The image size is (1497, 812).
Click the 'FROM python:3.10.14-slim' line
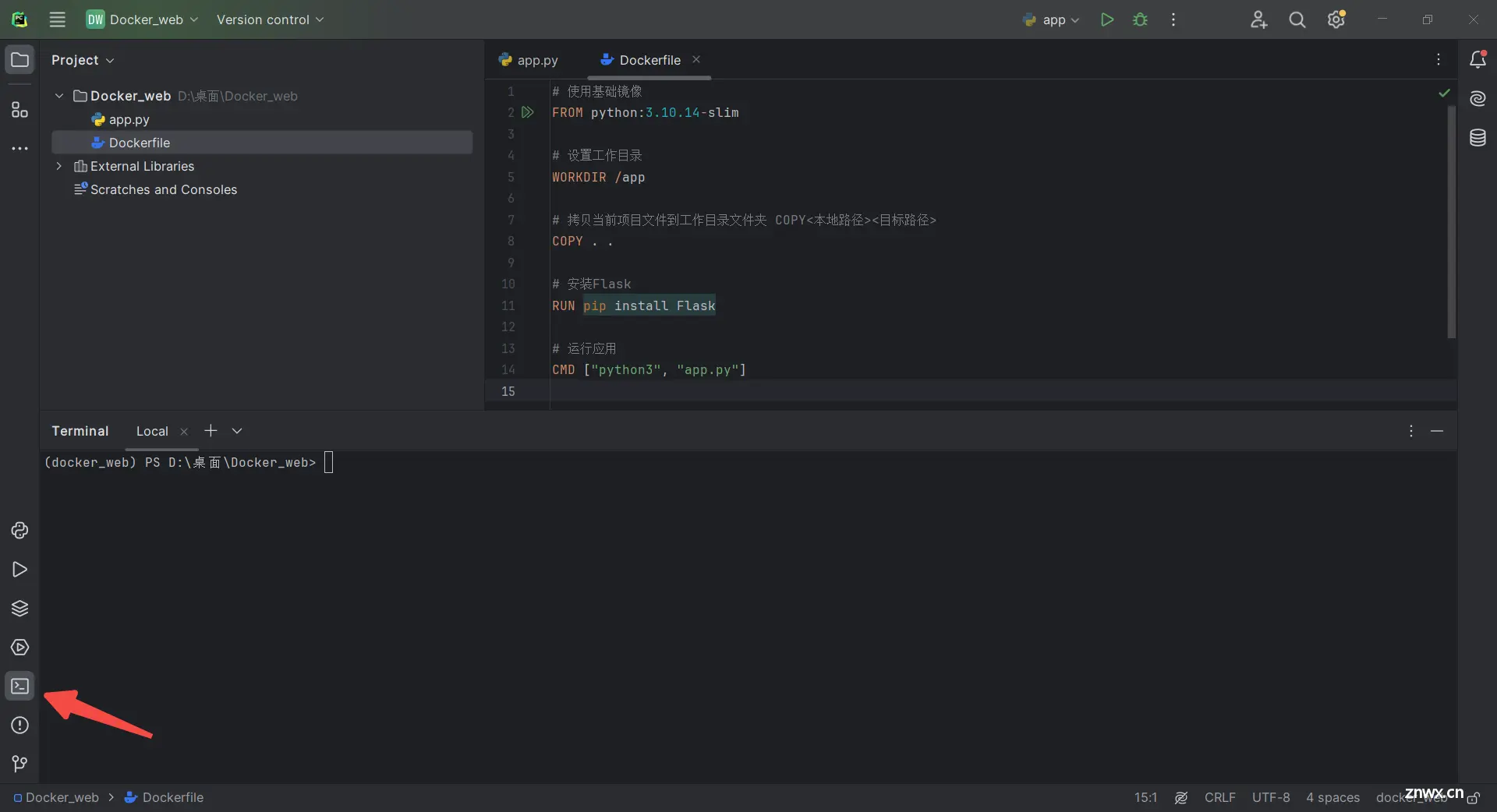pyautogui.click(x=645, y=112)
